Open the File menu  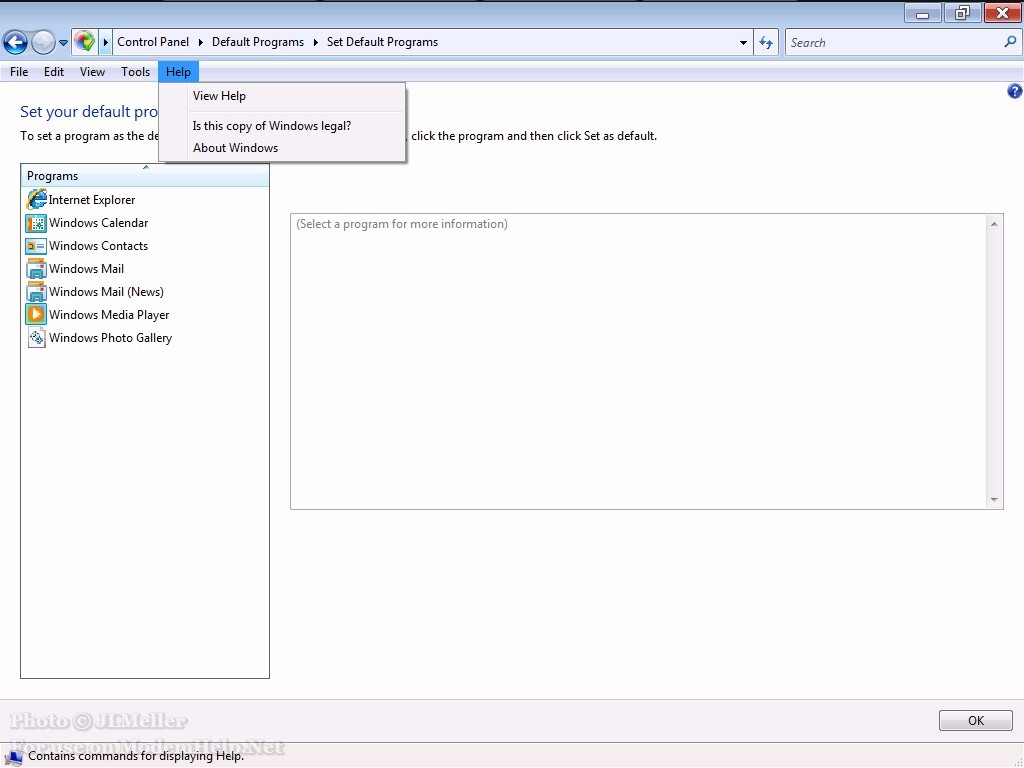coord(19,72)
